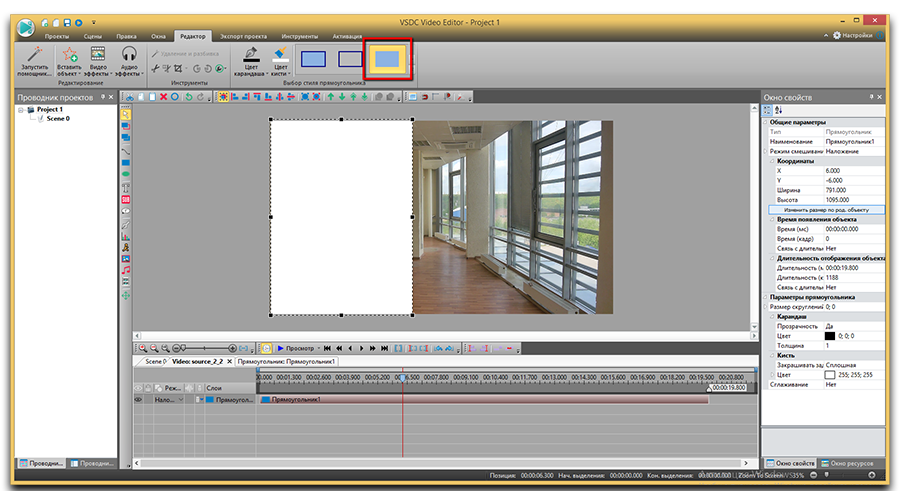Select the text T tool in the left toolbar
Screen dimensions: 900x491
point(126,188)
